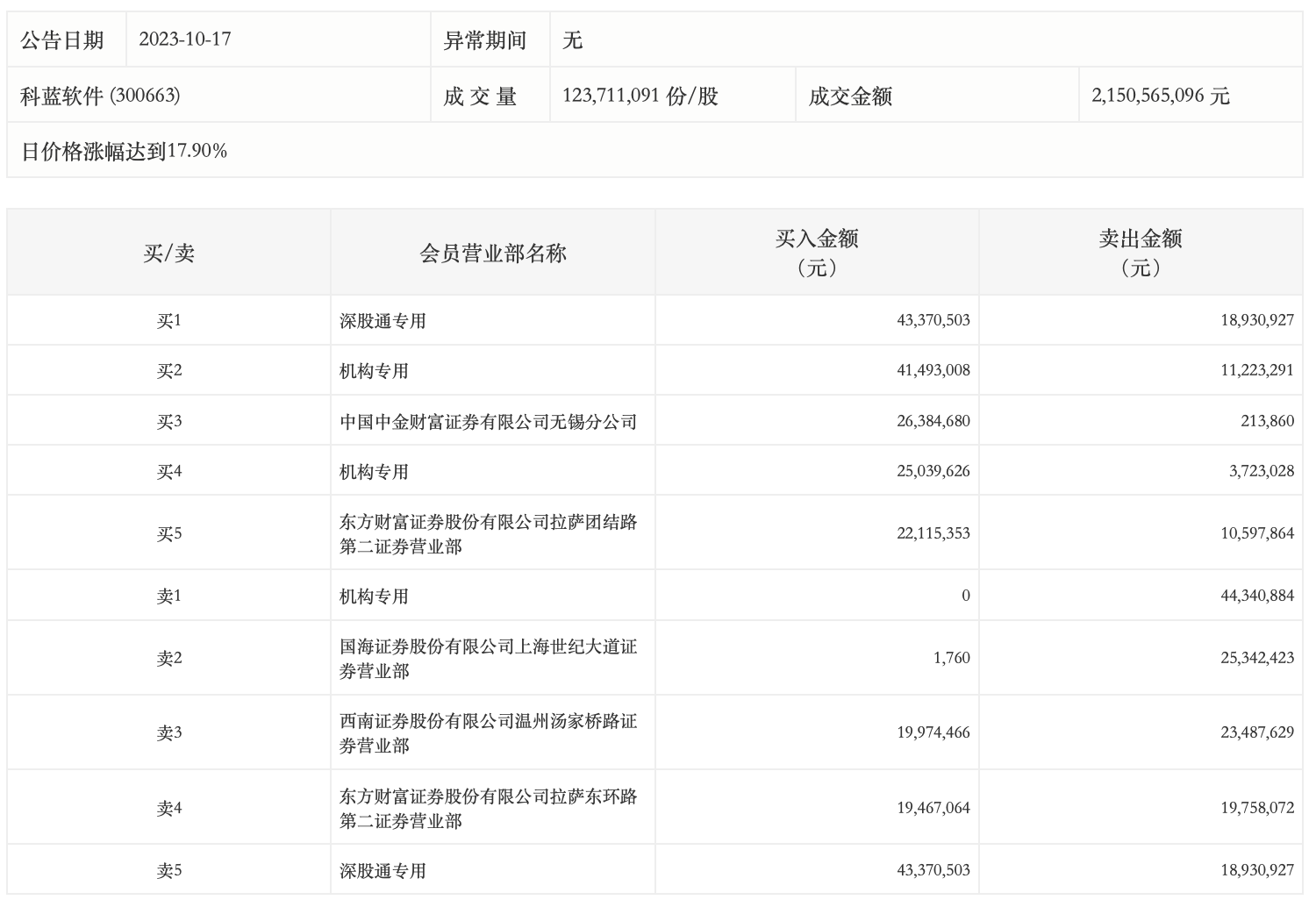Click the 异常期间 label cell
Screen dimensions: 1316x907
484,39
